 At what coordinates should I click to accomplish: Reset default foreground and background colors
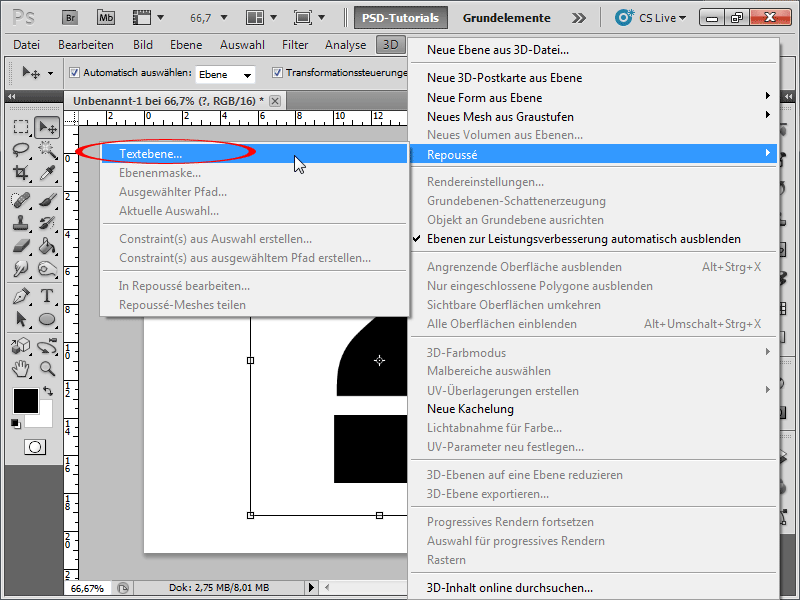(x=16, y=423)
